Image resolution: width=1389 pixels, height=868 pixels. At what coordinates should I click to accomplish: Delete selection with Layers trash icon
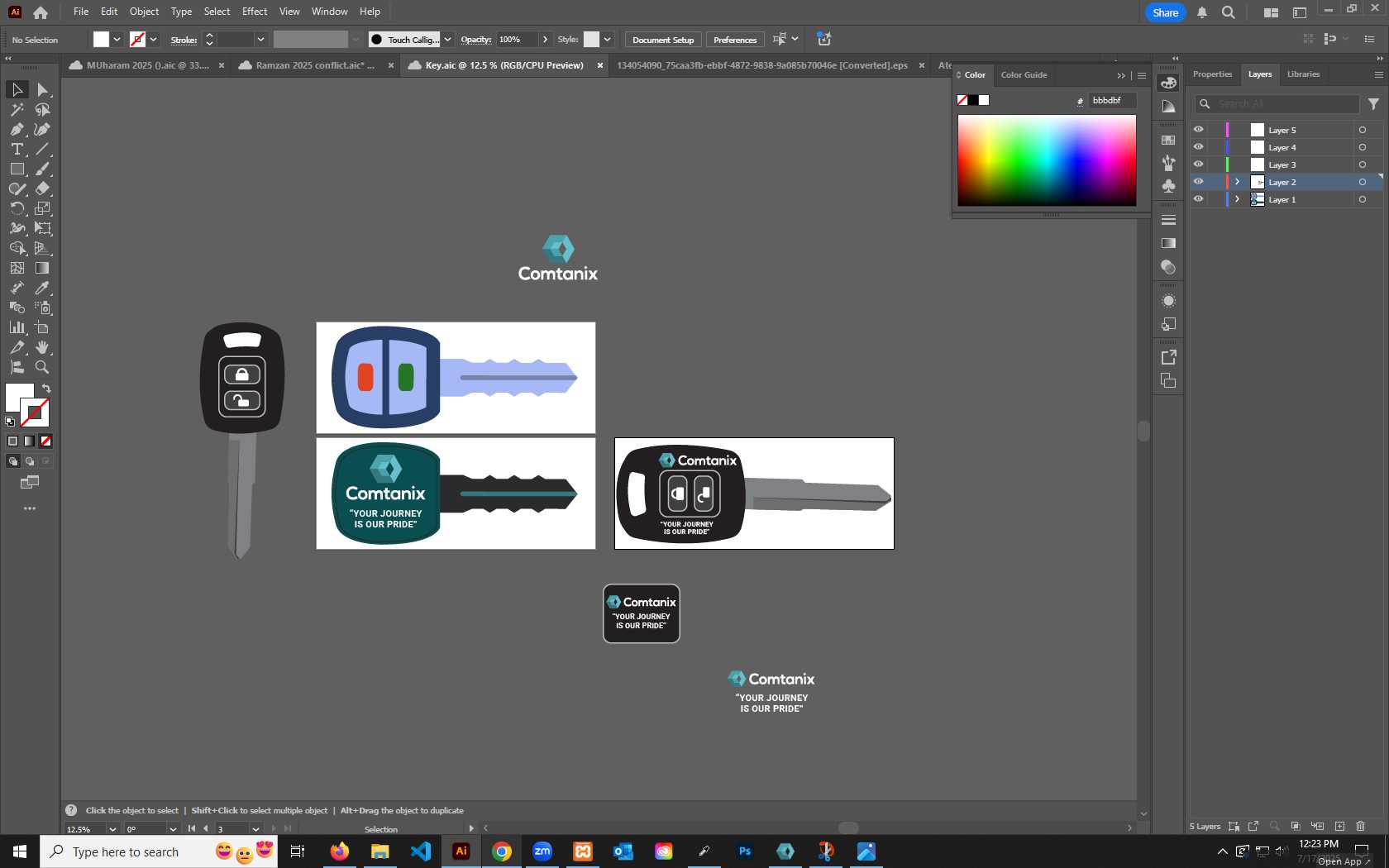coord(1361,826)
